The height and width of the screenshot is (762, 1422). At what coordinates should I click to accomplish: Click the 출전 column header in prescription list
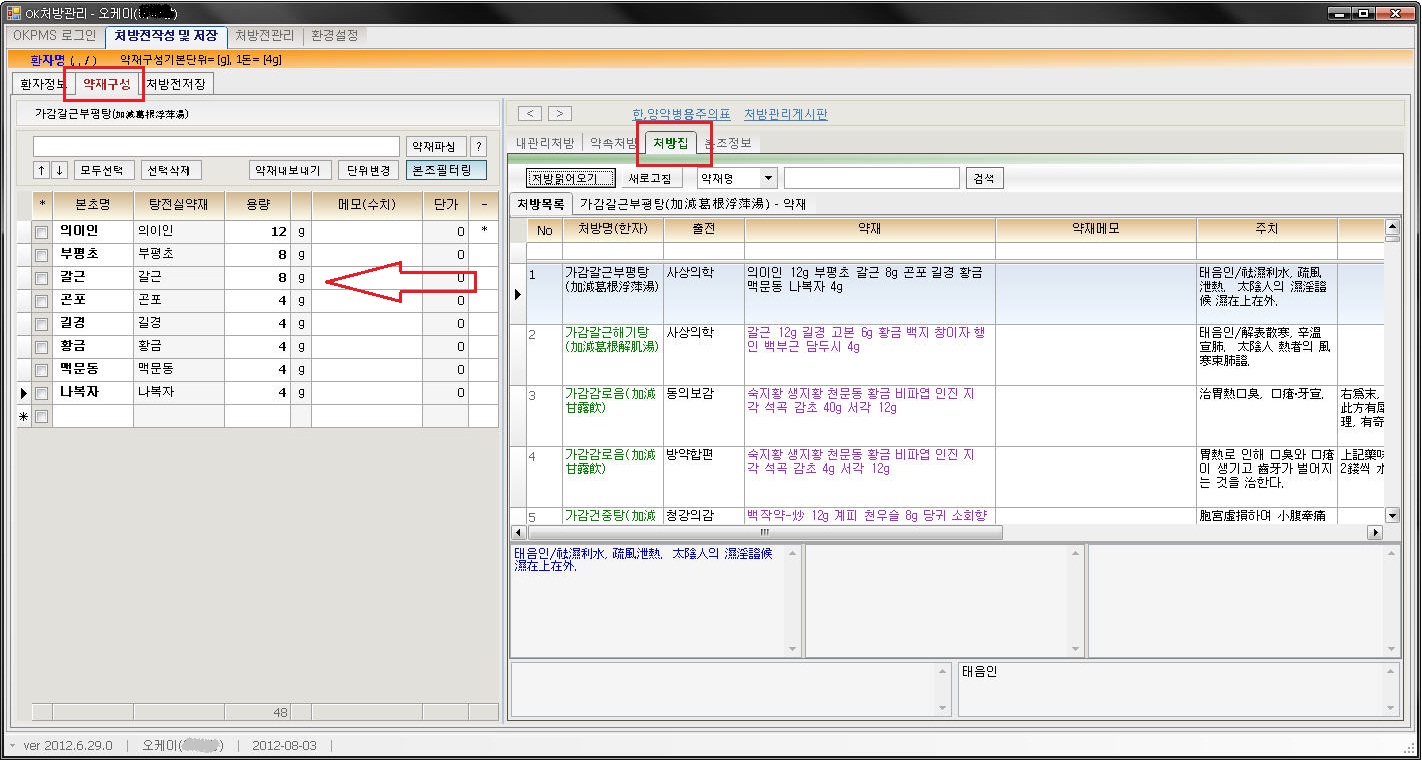(704, 229)
